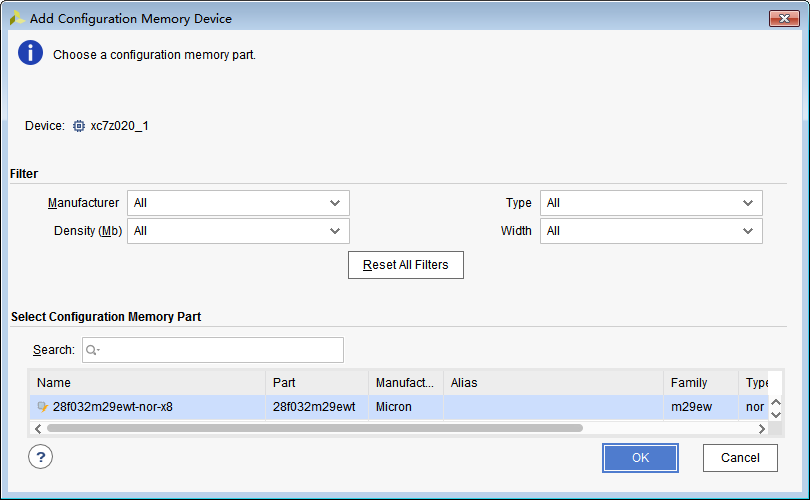Click the xc7z020_1 device chip icon
Image resolution: width=810 pixels, height=500 pixels.
tap(79, 126)
